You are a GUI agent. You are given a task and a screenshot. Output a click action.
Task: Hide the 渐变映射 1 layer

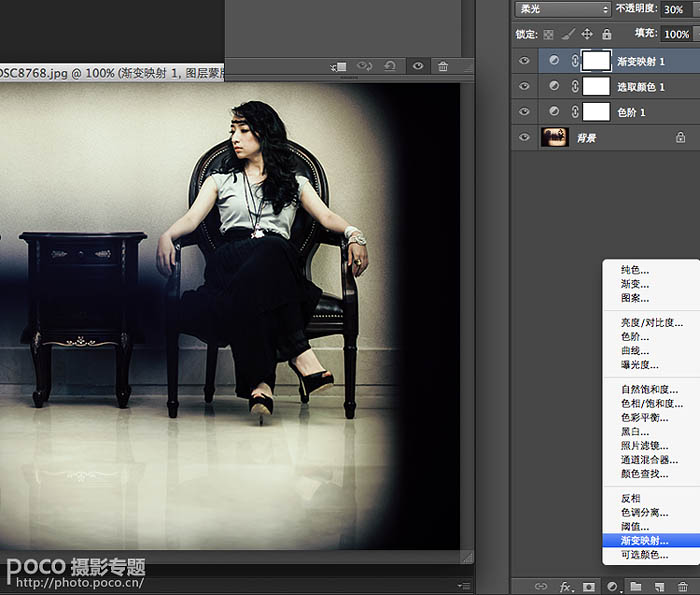click(525, 61)
